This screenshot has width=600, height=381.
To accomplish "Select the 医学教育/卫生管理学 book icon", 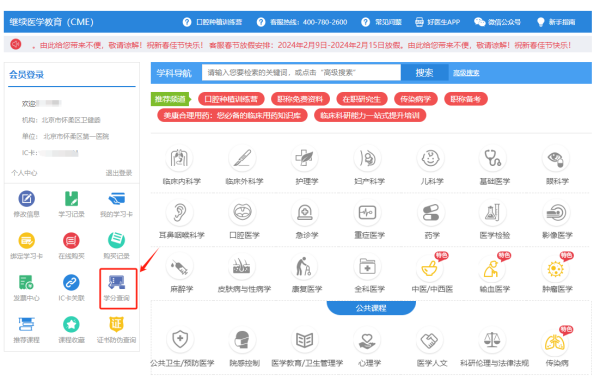I will (x=305, y=340).
